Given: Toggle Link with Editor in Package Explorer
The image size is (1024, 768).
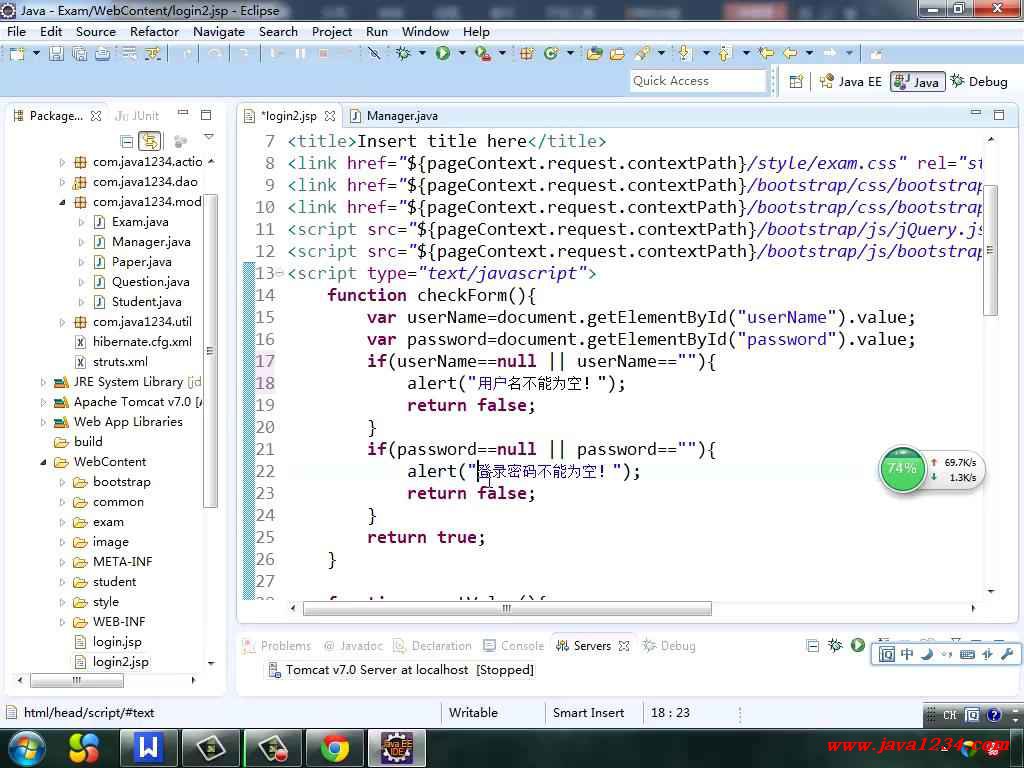Looking at the screenshot, I should pos(150,141).
